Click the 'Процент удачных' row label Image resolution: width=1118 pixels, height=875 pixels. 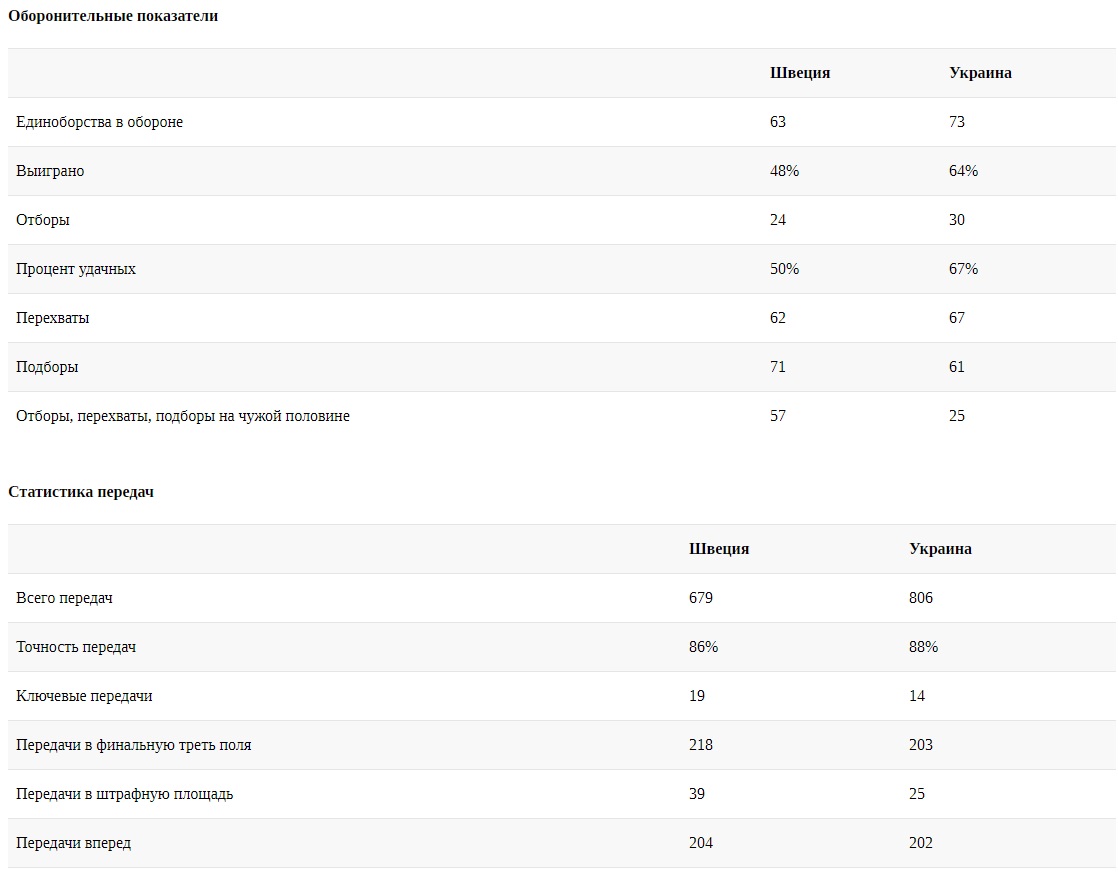[x=76, y=269]
